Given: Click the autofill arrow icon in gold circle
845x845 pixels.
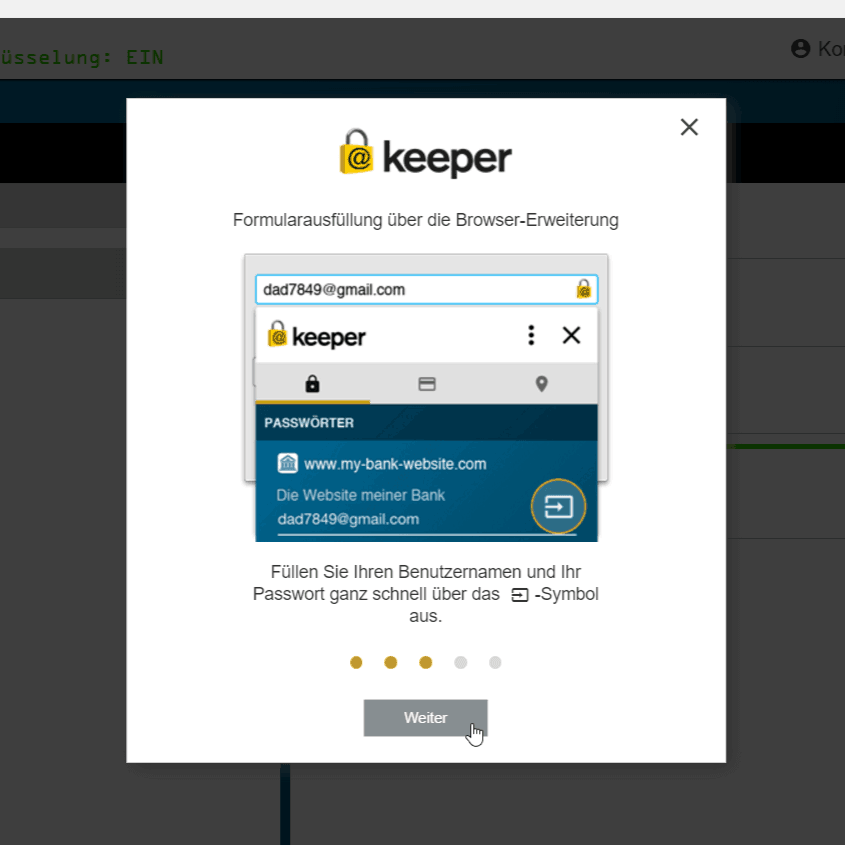Looking at the screenshot, I should (558, 507).
